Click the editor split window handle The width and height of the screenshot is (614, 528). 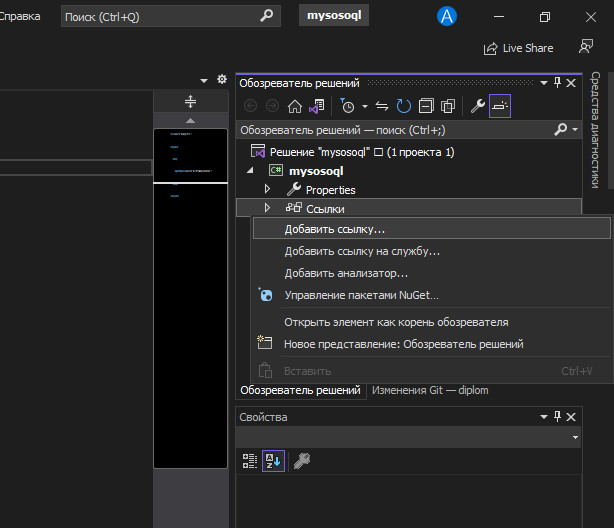coord(190,101)
